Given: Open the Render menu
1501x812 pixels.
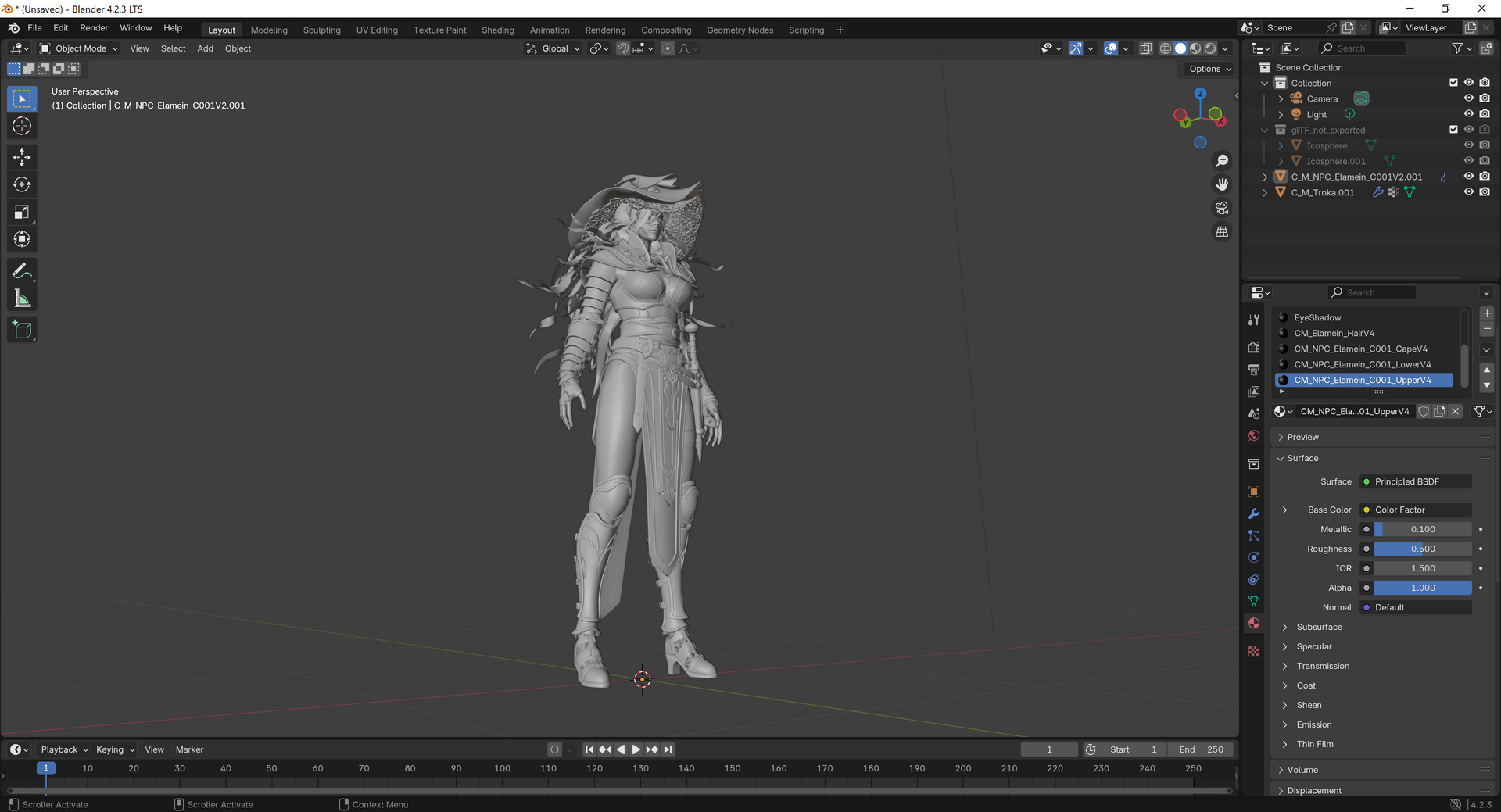Looking at the screenshot, I should coord(94,28).
